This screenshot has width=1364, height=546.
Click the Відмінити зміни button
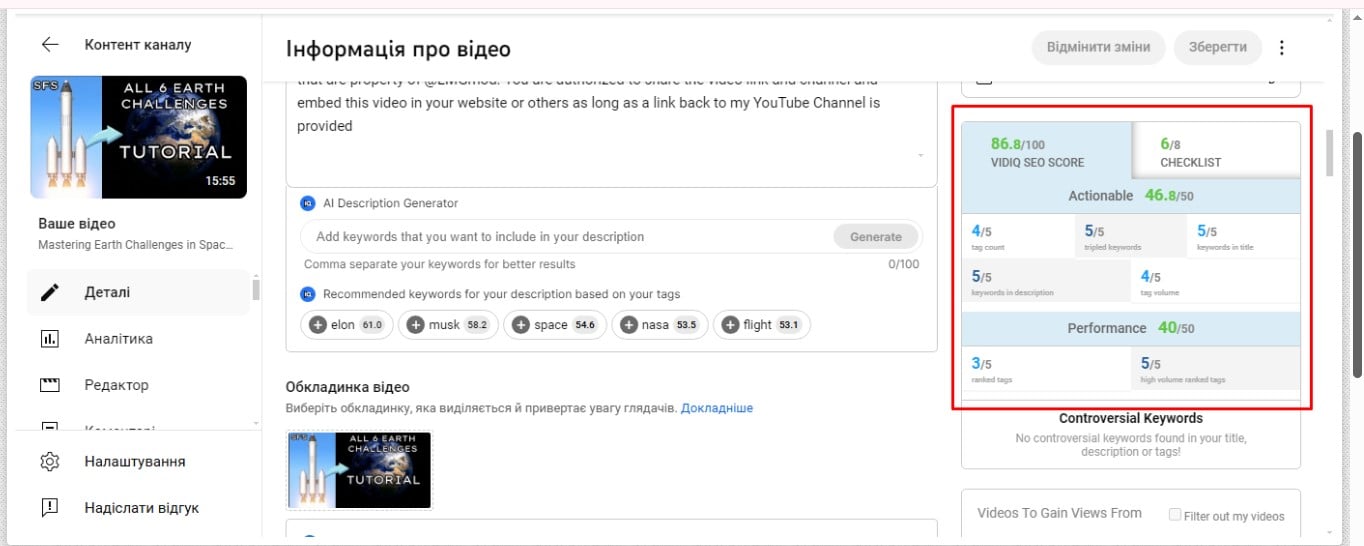(1098, 47)
